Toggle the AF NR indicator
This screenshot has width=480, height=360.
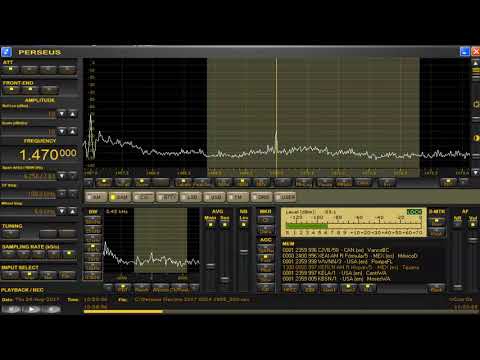tap(458, 225)
